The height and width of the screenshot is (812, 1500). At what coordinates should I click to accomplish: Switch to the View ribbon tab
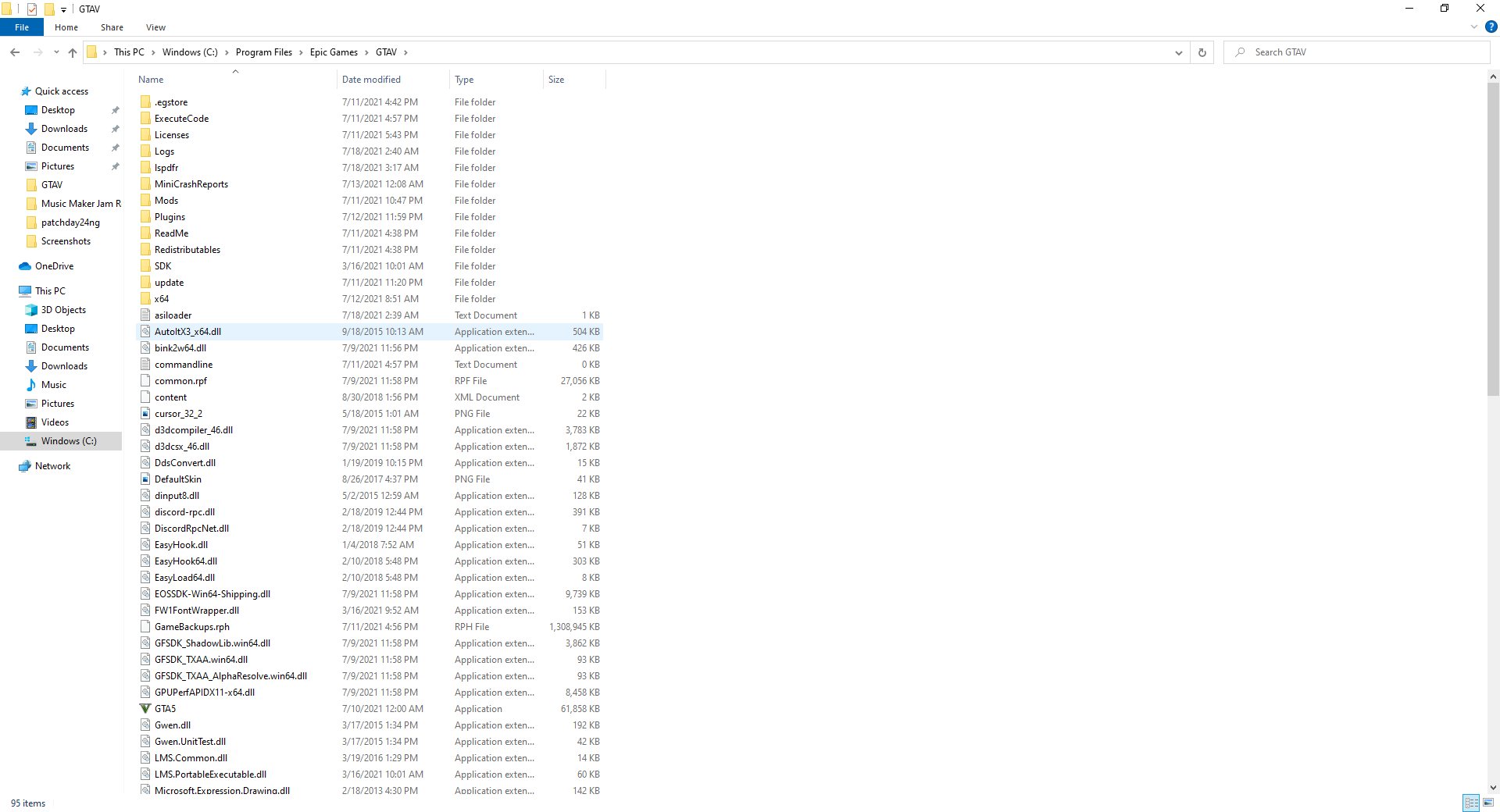155,27
